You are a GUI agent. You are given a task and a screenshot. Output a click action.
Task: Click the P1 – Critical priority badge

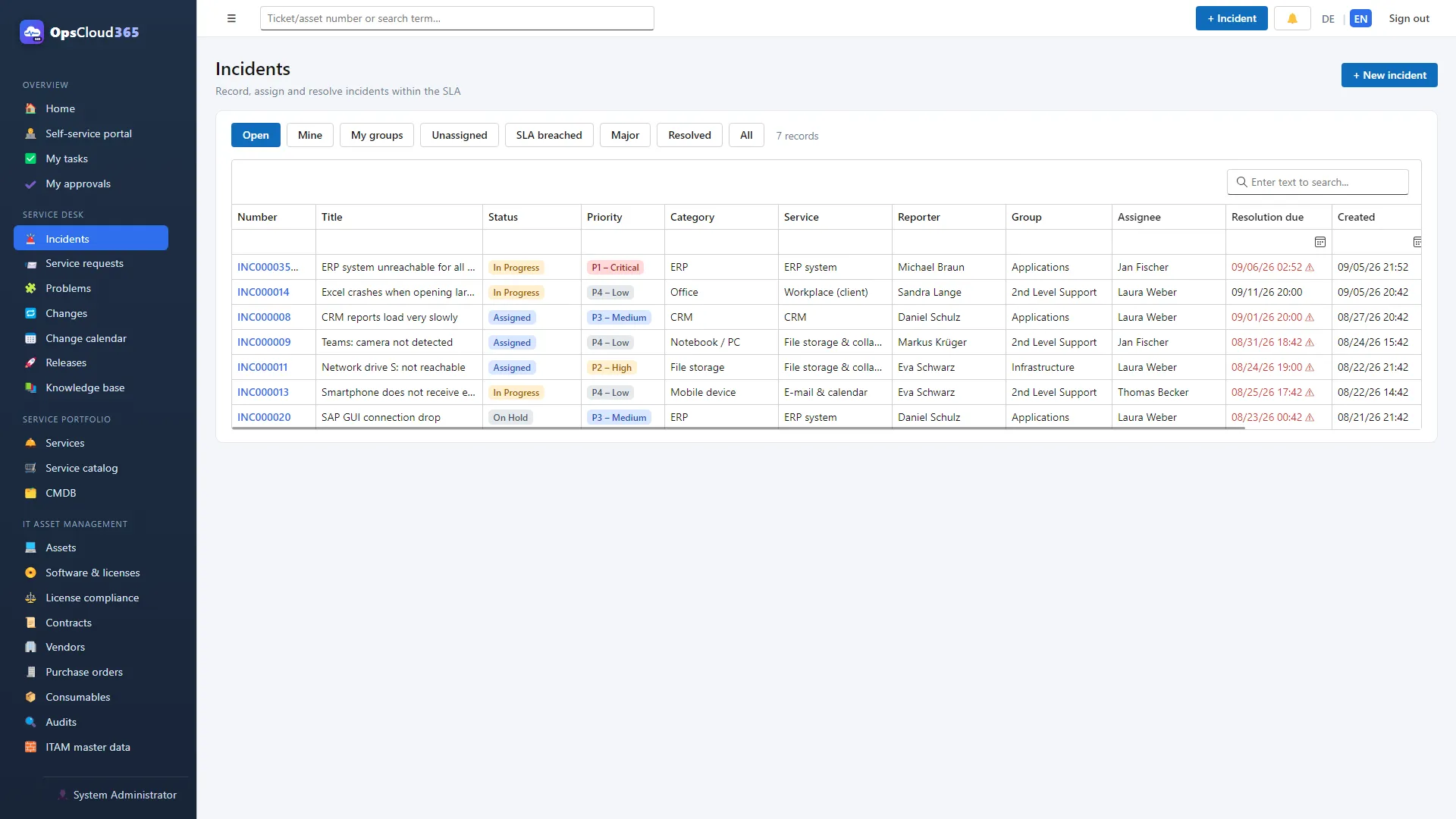[615, 267]
